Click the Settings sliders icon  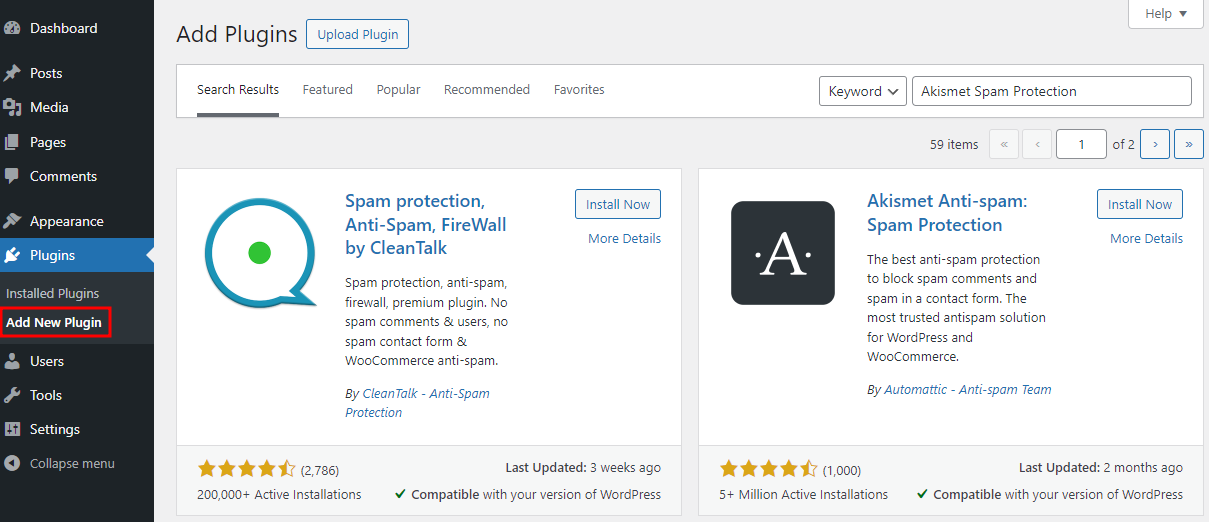pos(12,429)
